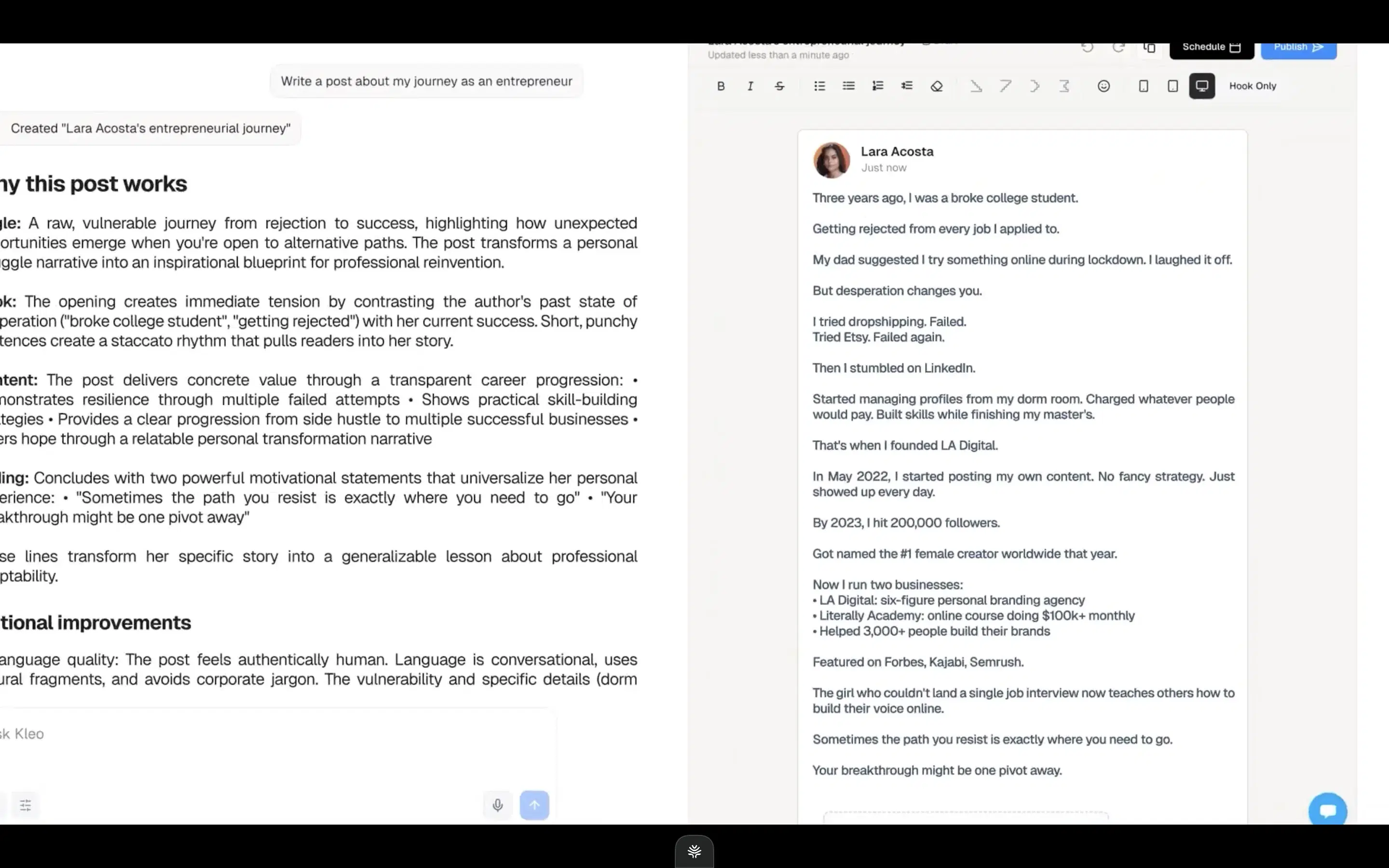1389x868 pixels.
Task: Insert a bulleted list
Action: point(819,86)
